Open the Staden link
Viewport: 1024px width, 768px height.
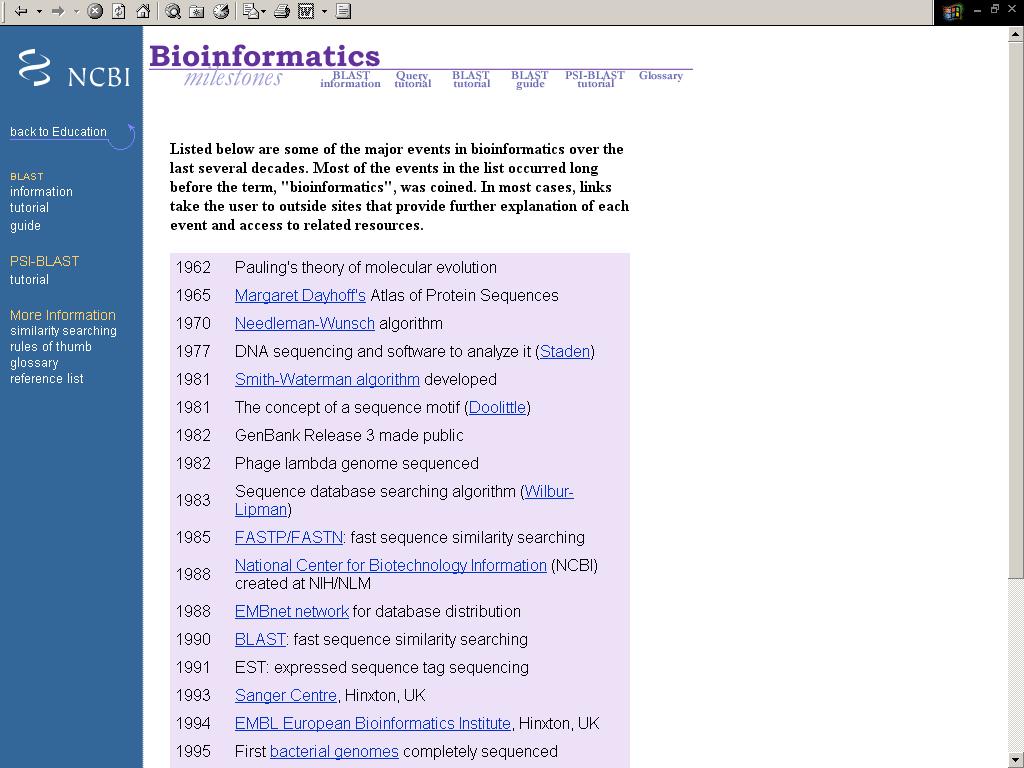(565, 352)
